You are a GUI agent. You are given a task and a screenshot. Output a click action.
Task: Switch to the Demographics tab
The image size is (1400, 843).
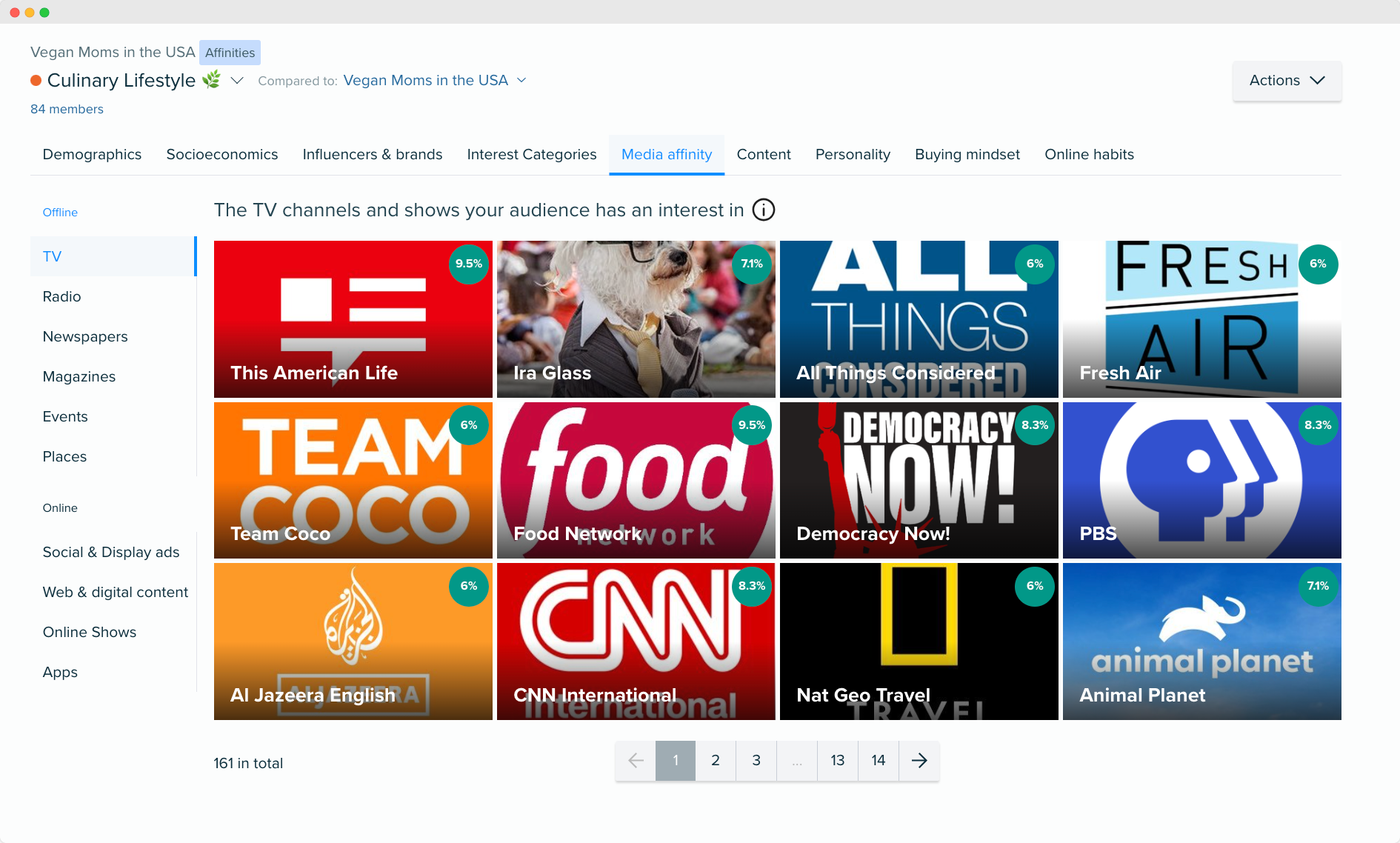92,154
